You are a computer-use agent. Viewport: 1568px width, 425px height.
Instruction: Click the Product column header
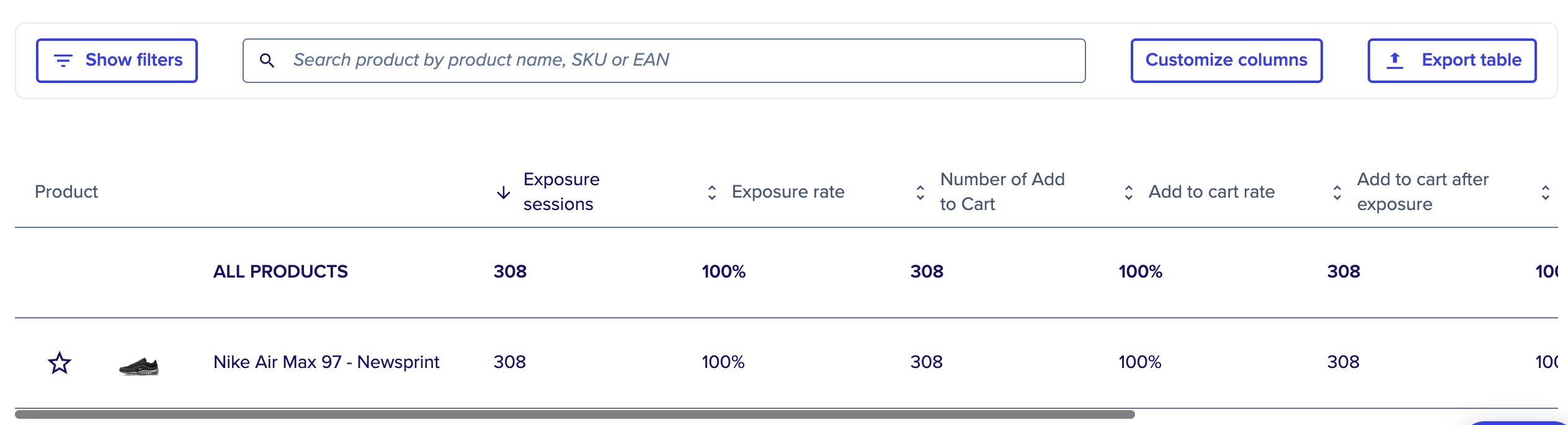(66, 191)
